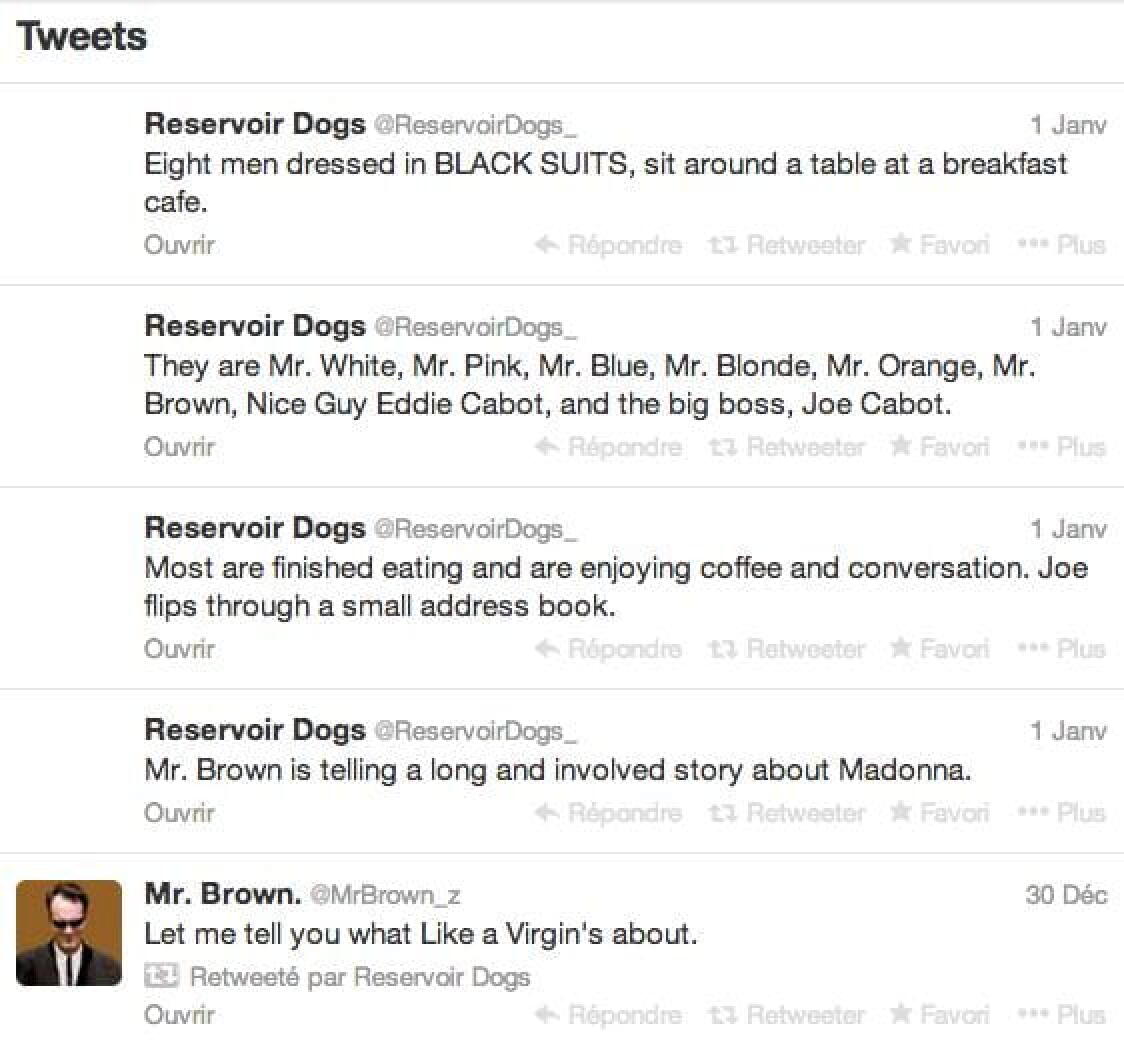Reply to the 'Most are finished eating' tweet
Screen dimensions: 1124x1046
pyautogui.click(x=609, y=649)
